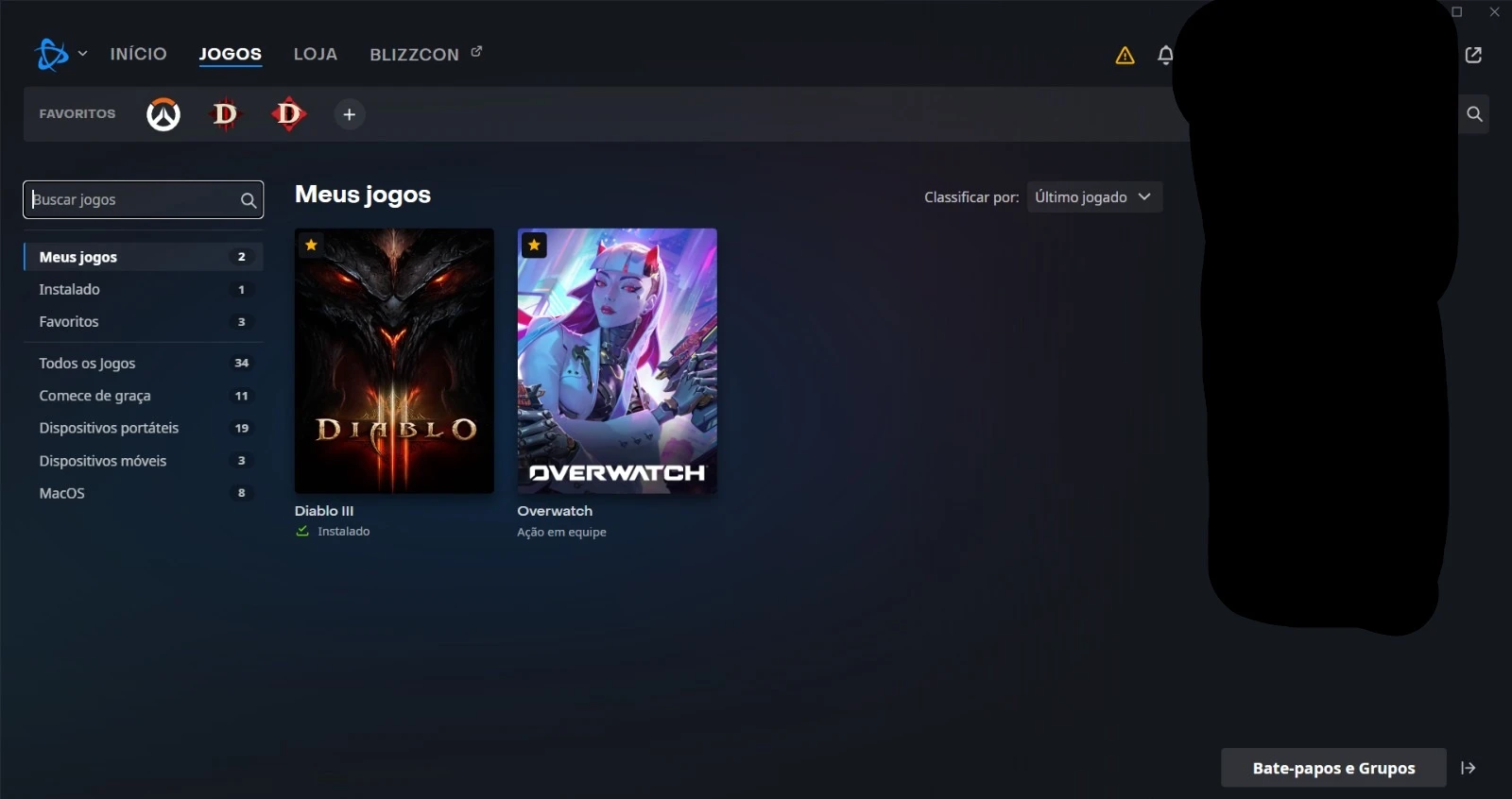Image resolution: width=1512 pixels, height=799 pixels.
Task: Click the Battle.net logo icon
Action: [51, 54]
